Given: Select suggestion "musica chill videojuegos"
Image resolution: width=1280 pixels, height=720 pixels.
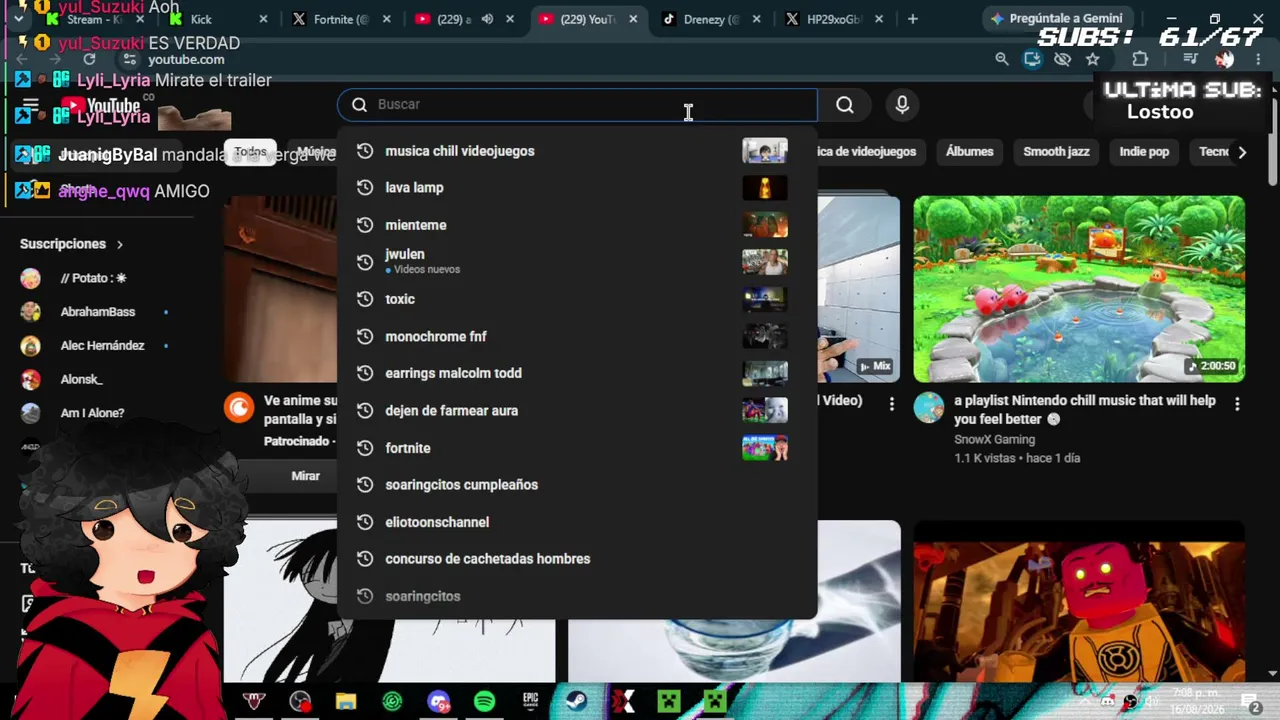Looking at the screenshot, I should [577, 151].
